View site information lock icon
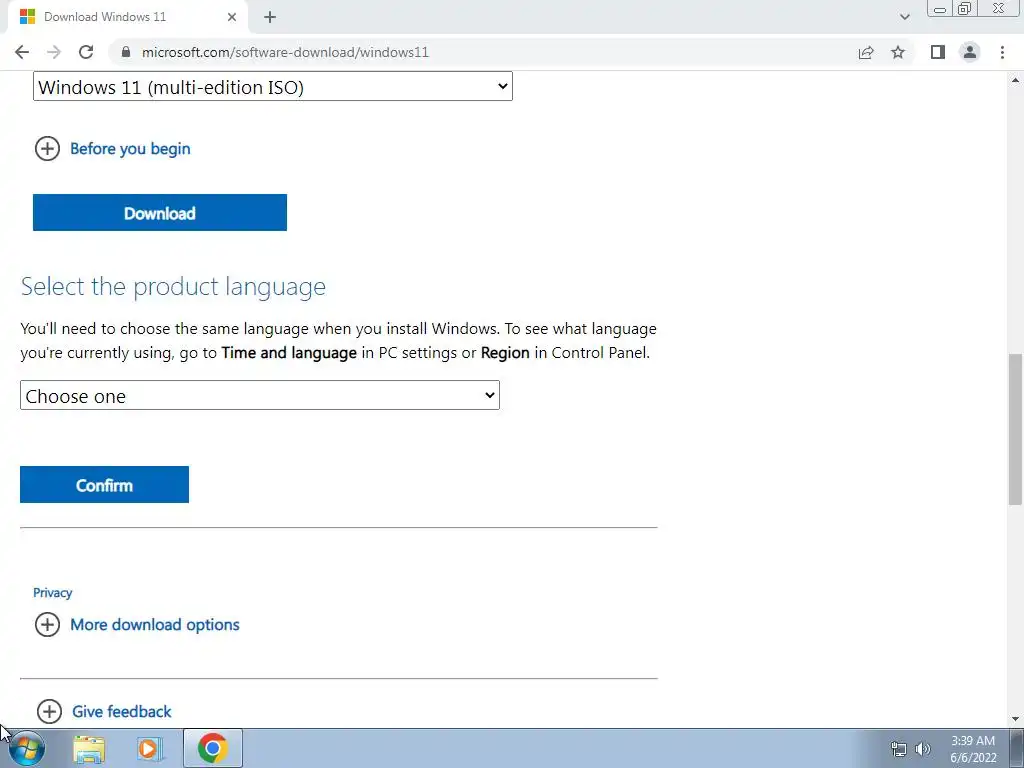The image size is (1024, 768). 126,52
